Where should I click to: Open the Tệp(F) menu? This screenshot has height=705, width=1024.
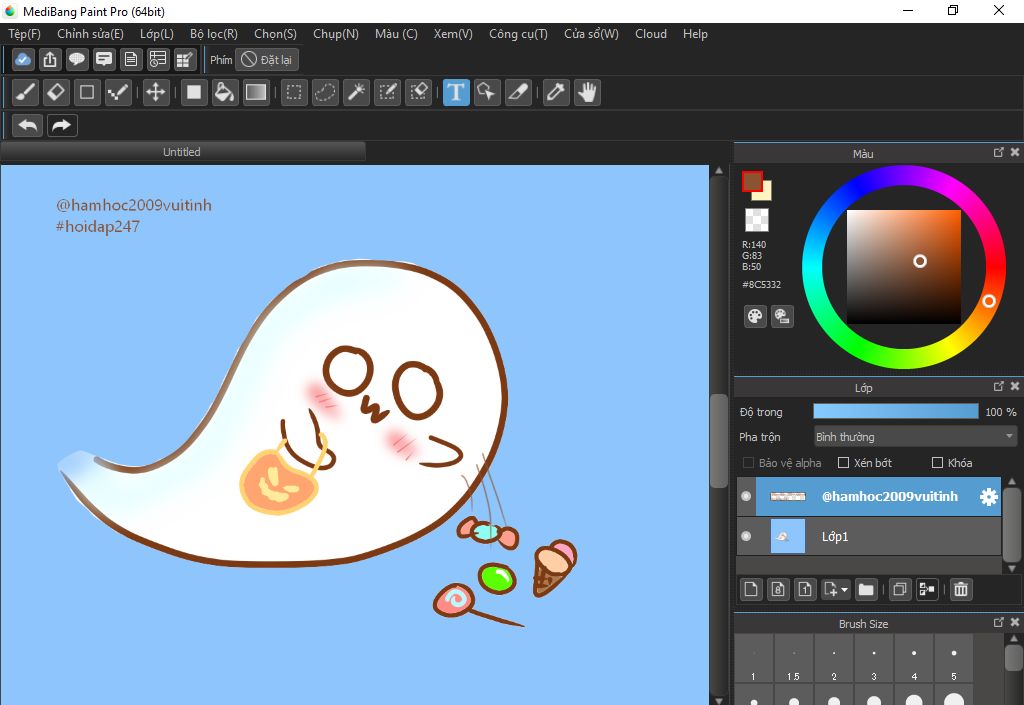24,34
